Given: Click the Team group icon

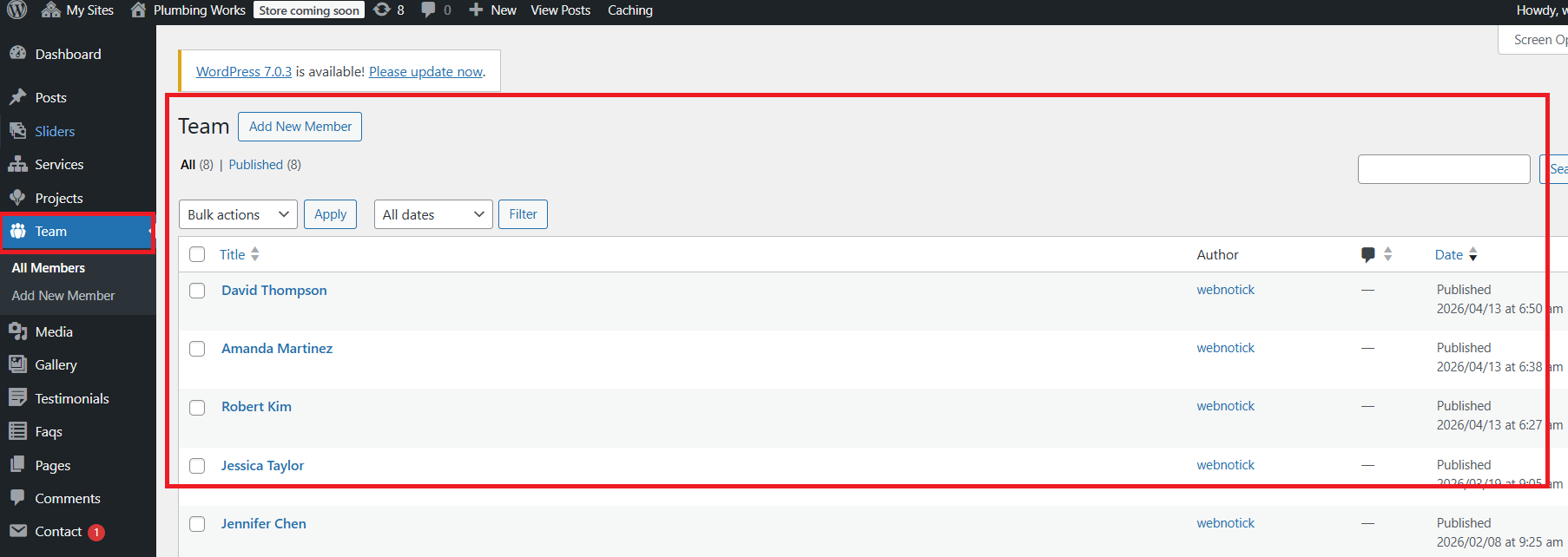Looking at the screenshot, I should tap(17, 231).
